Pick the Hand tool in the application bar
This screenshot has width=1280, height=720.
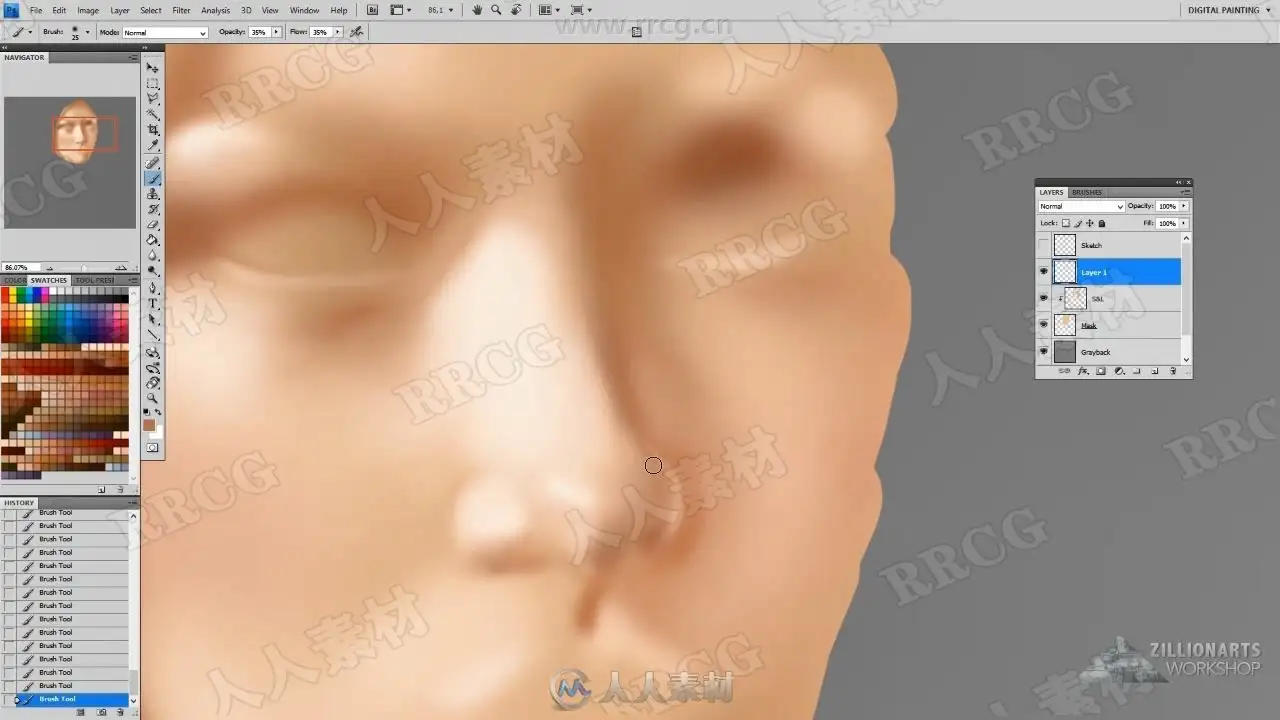pos(477,10)
